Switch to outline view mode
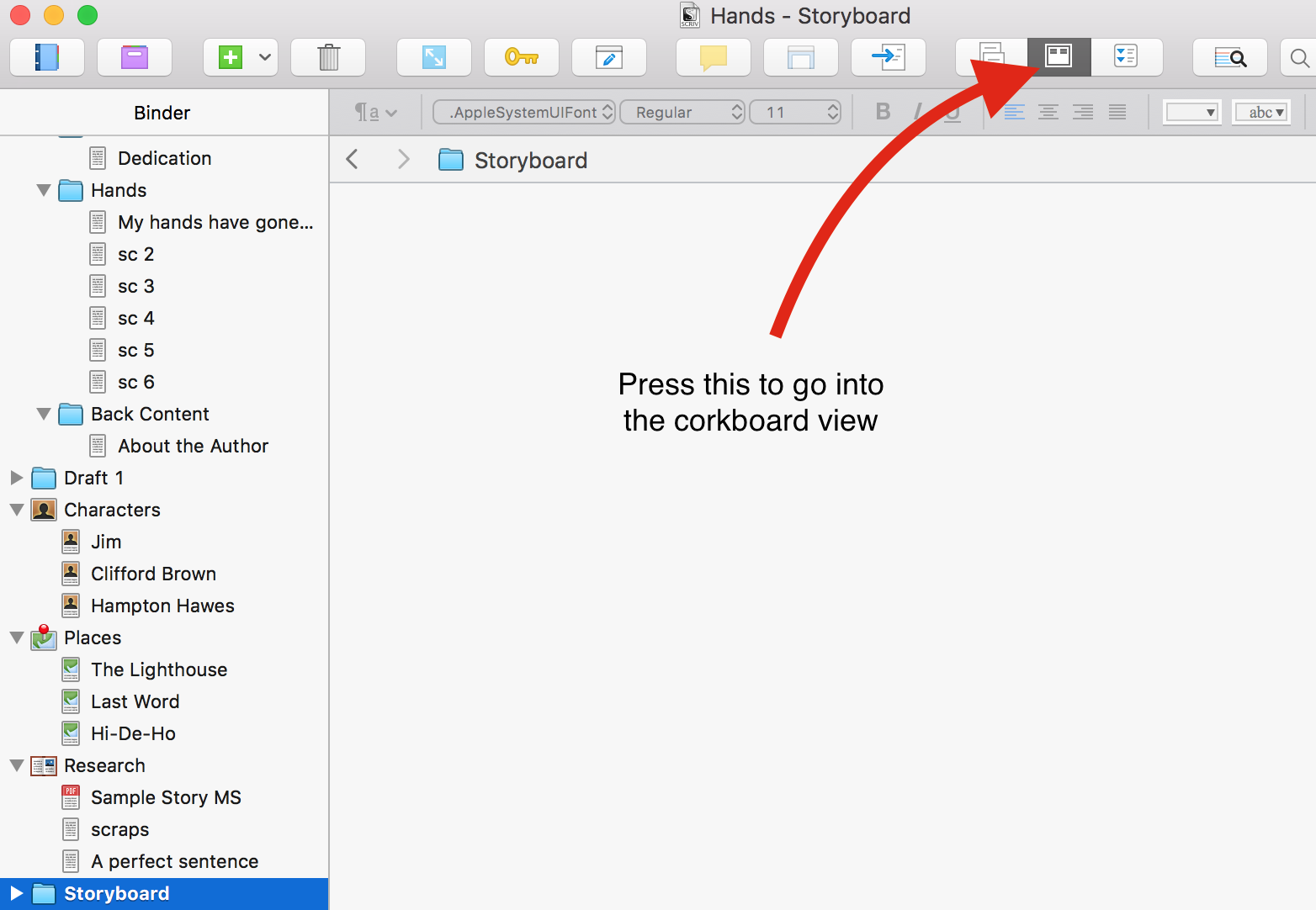Viewport: 1316px width, 910px height. click(1127, 57)
